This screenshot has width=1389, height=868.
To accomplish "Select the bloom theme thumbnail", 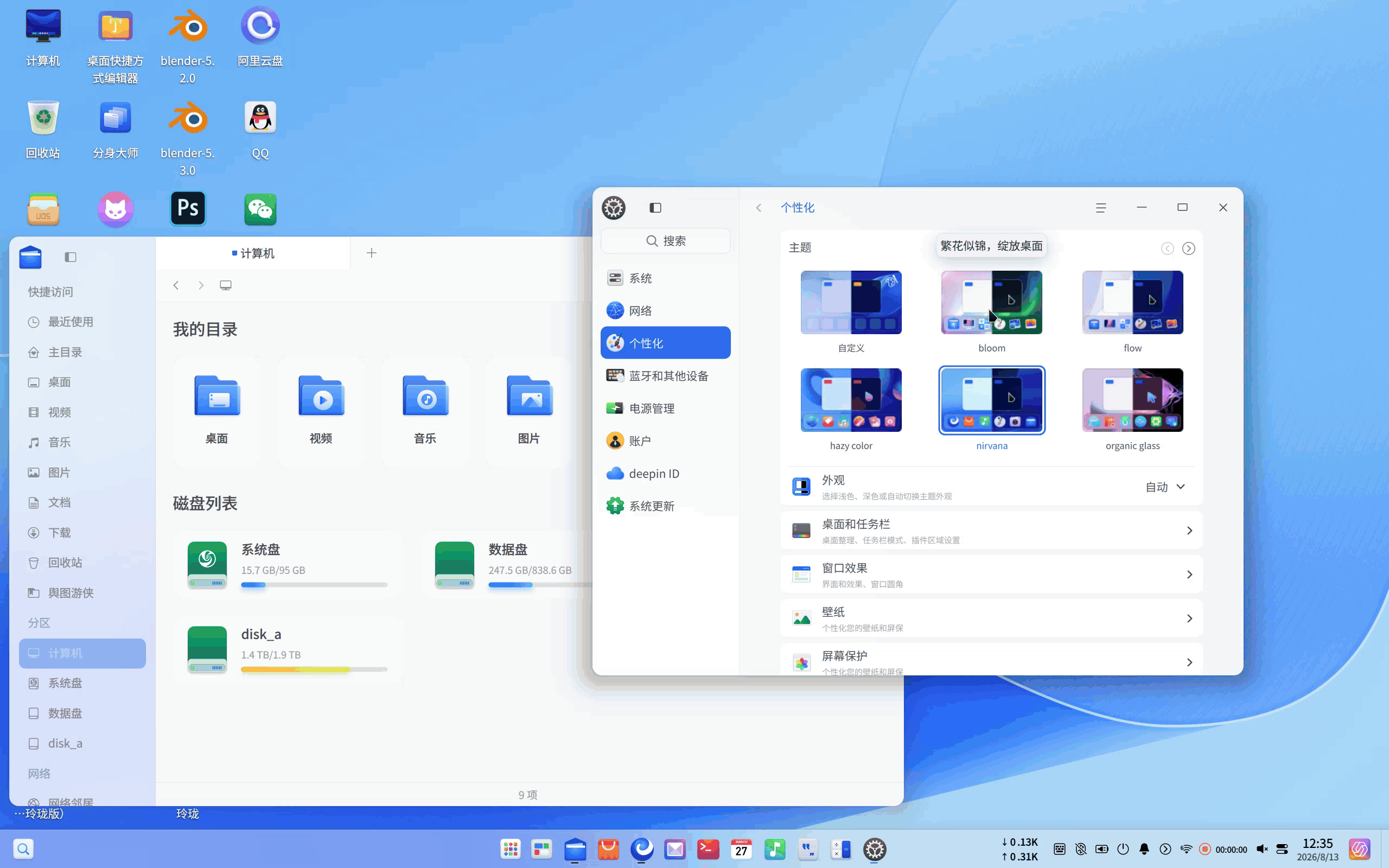I will (x=991, y=303).
